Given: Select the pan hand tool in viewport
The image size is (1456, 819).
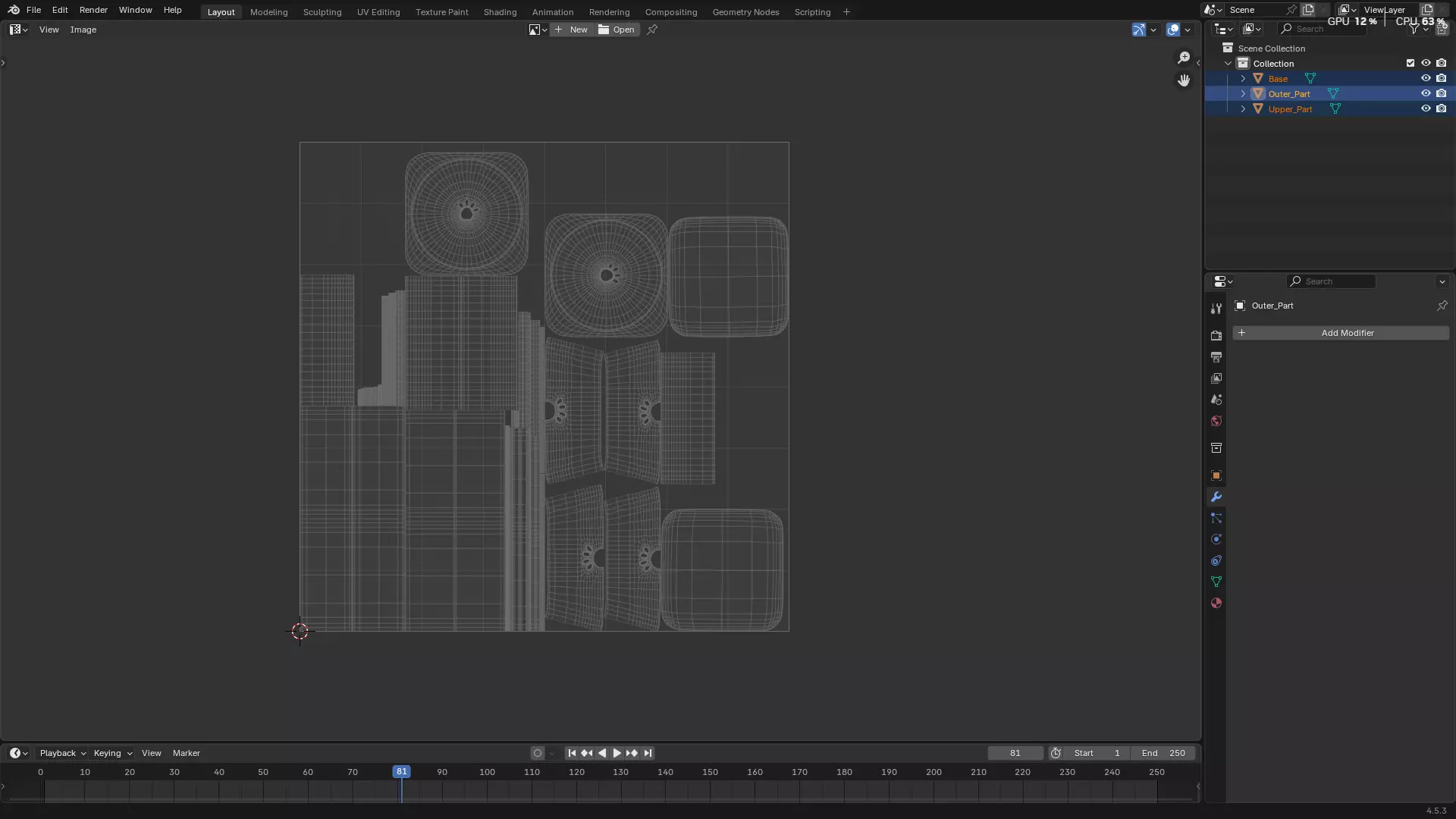Looking at the screenshot, I should [x=1184, y=80].
